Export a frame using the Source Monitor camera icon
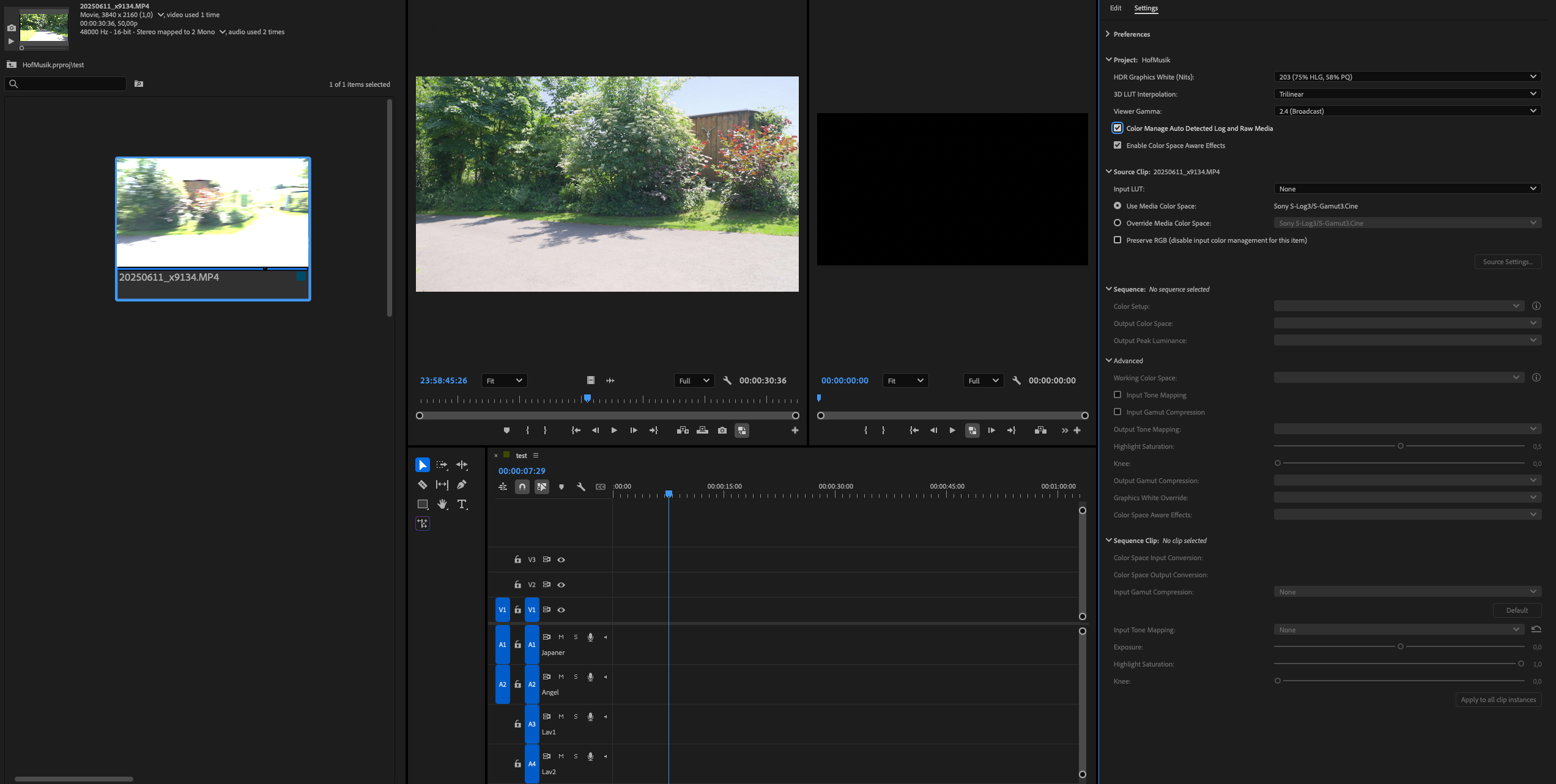The width and height of the screenshot is (1556, 784). coord(722,430)
